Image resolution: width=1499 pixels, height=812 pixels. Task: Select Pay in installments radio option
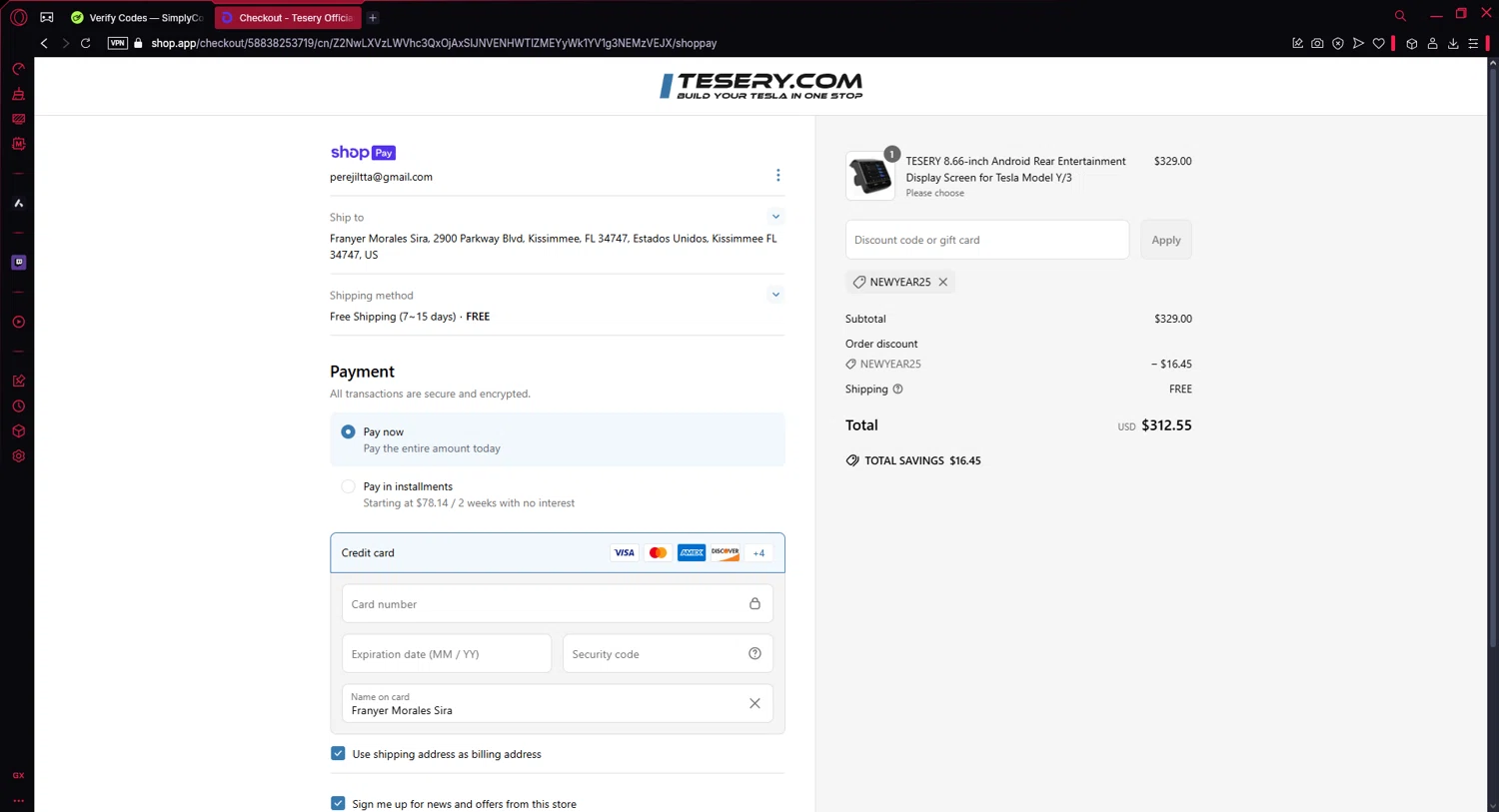[x=348, y=486]
